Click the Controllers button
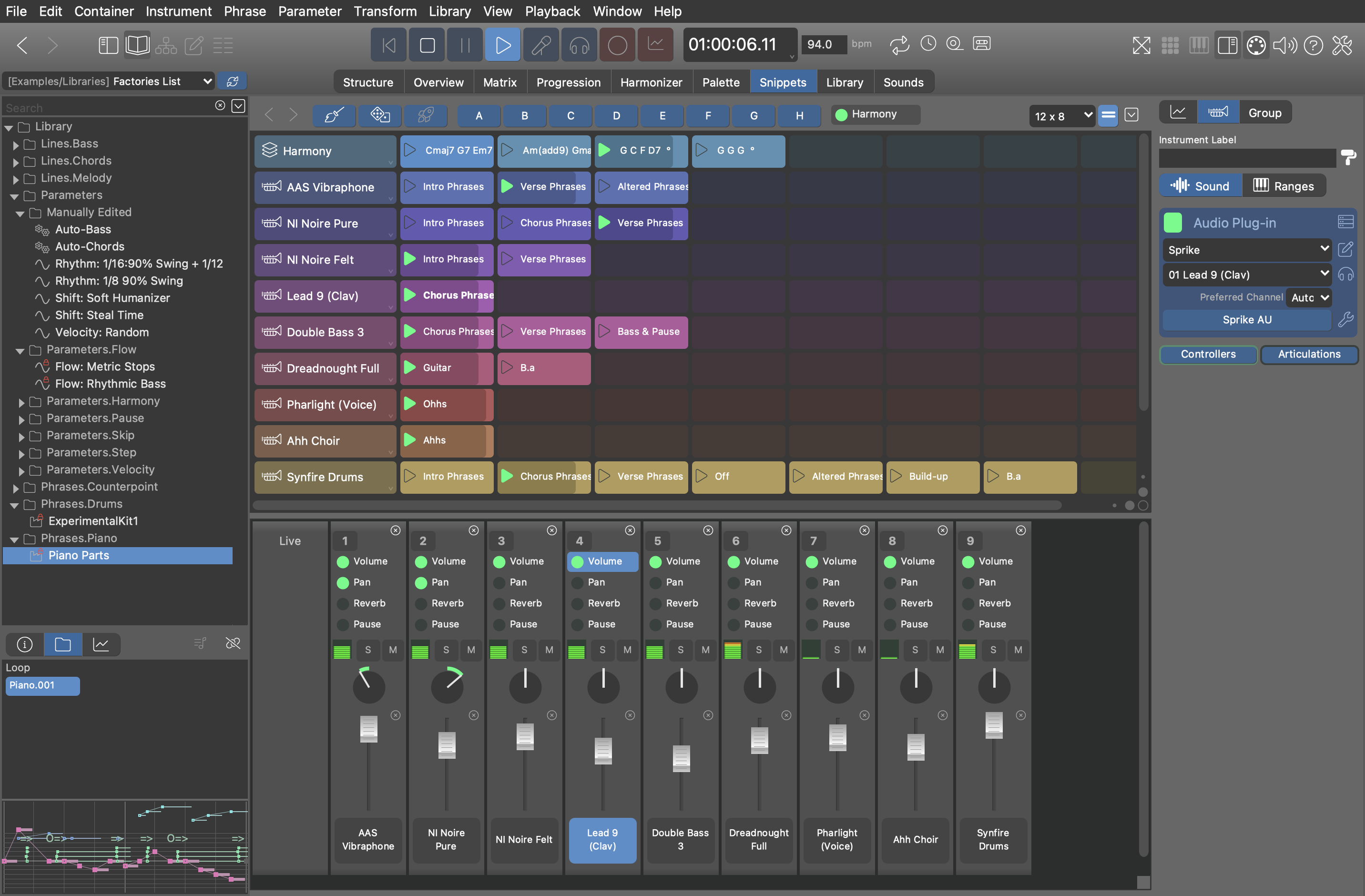This screenshot has height=896, width=1365. tap(1208, 354)
